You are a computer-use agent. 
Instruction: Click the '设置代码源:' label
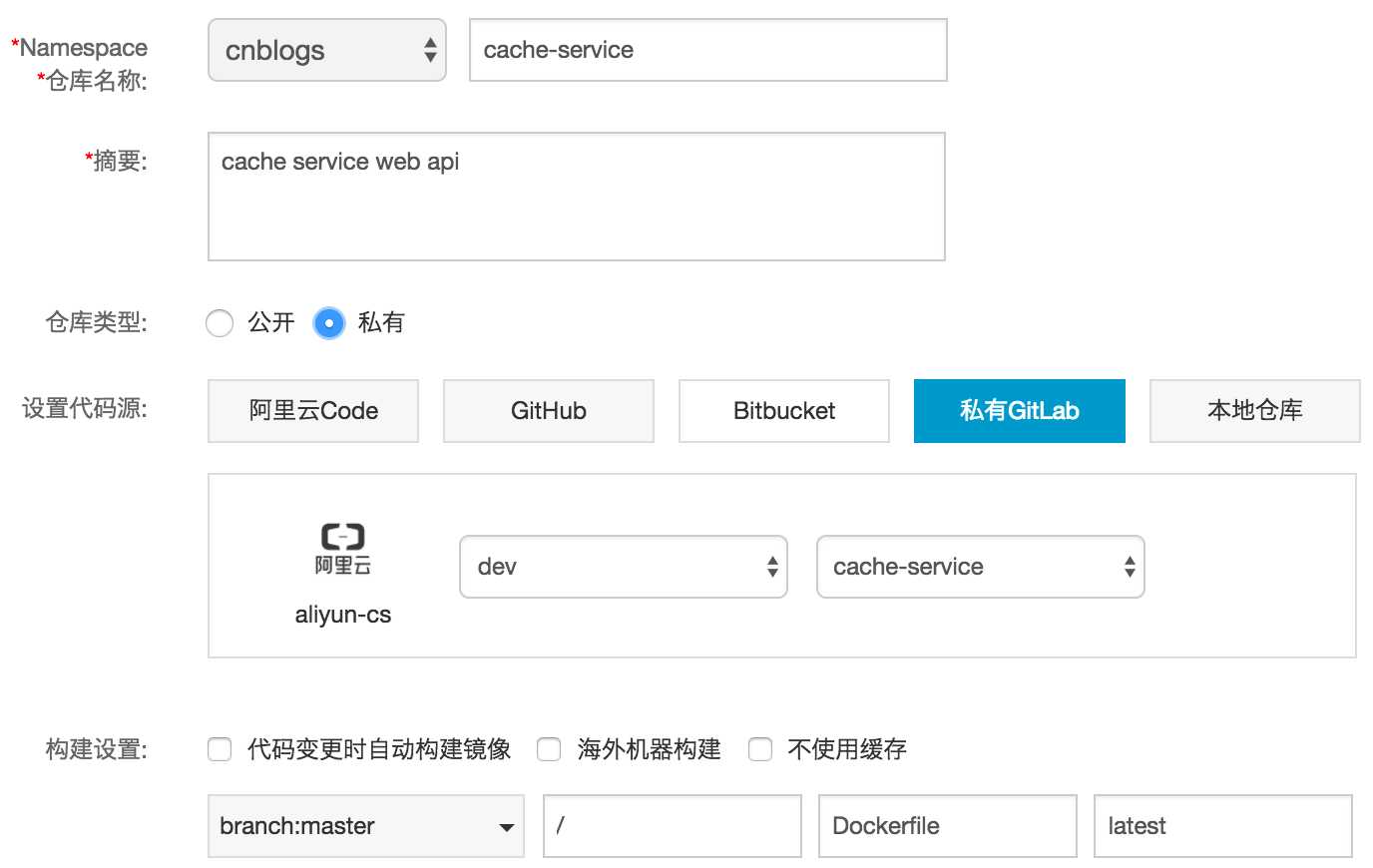tap(85, 408)
